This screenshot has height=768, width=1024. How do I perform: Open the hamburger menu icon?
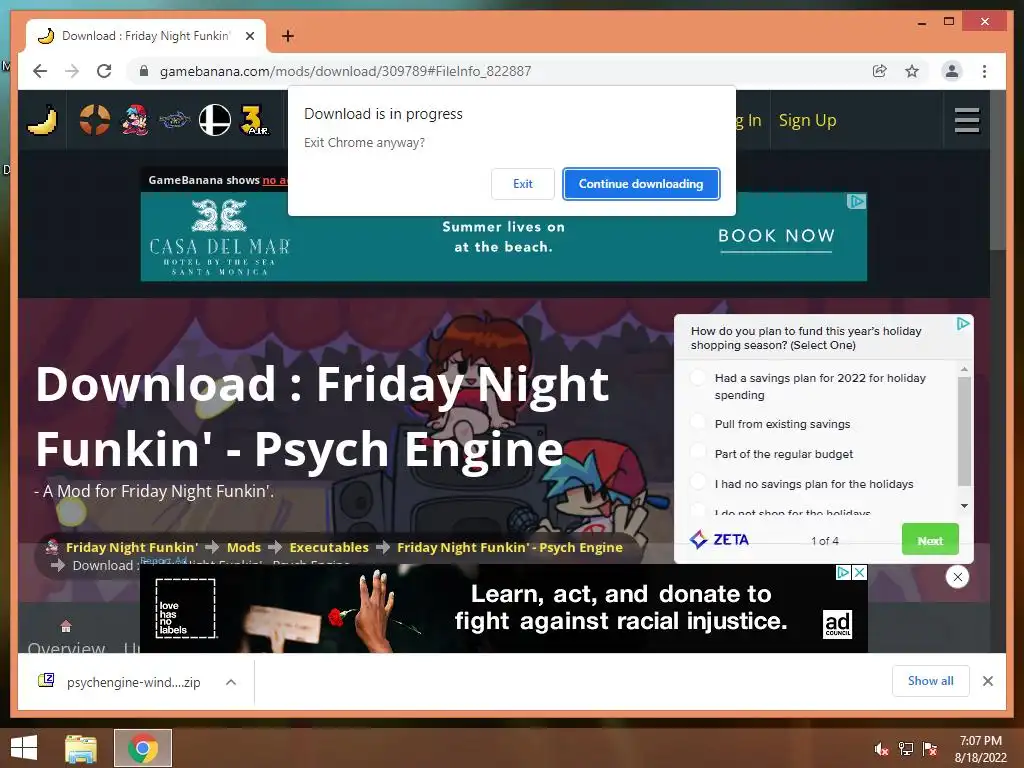(967, 120)
